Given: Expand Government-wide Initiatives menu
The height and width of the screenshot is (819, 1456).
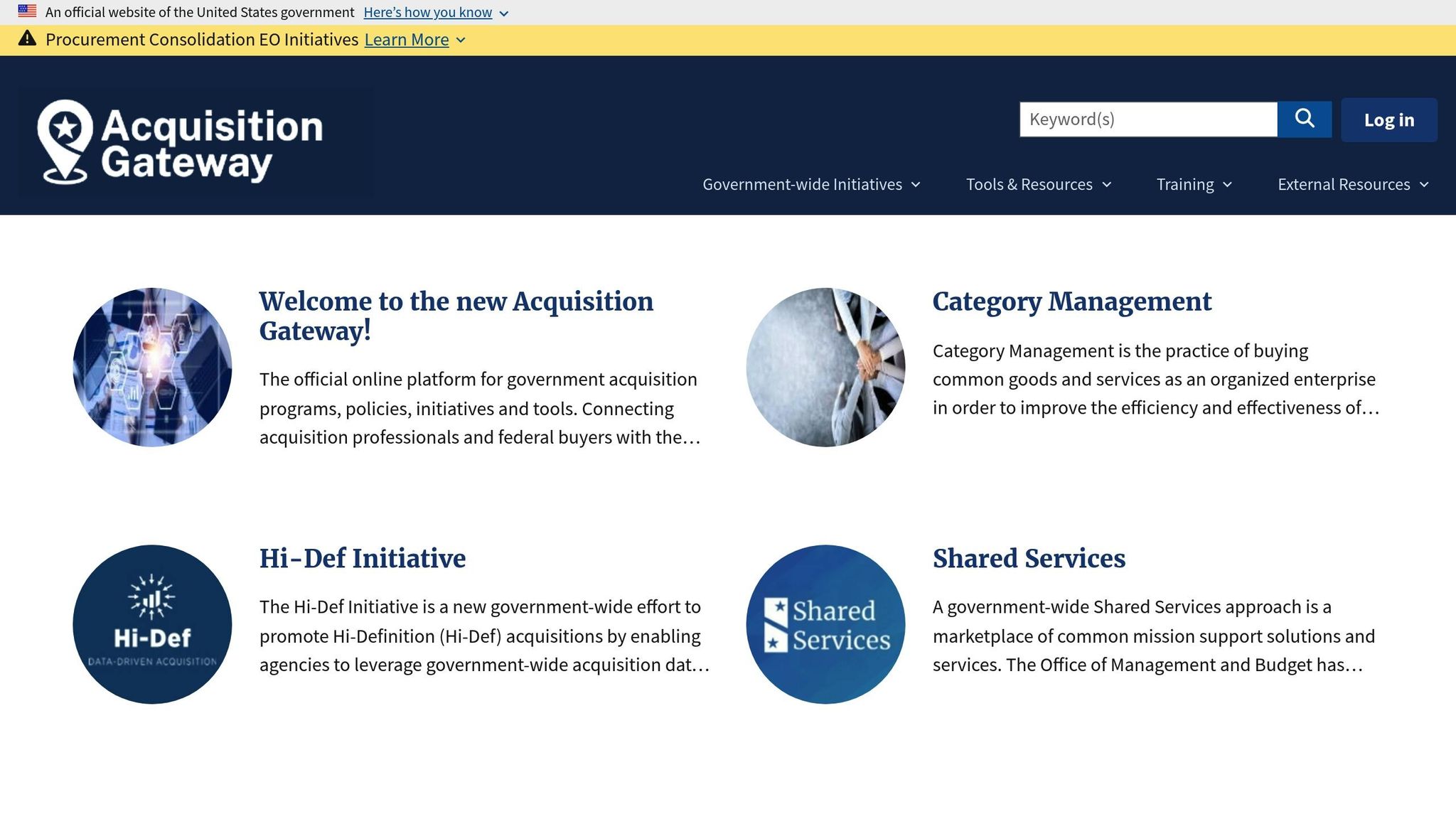Looking at the screenshot, I should (x=811, y=184).
